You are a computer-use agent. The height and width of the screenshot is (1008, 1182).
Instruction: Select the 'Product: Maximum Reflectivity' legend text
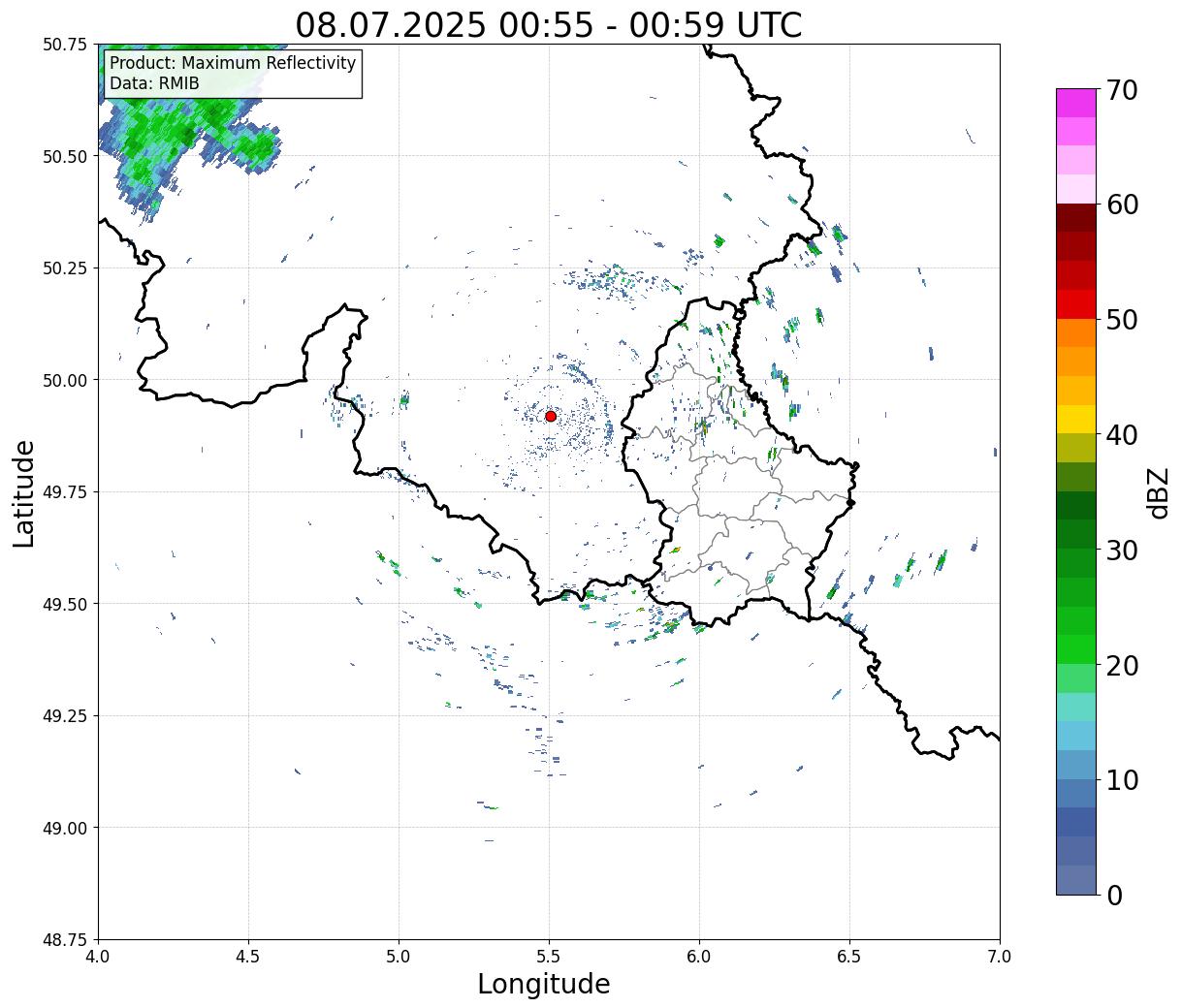pos(233,63)
